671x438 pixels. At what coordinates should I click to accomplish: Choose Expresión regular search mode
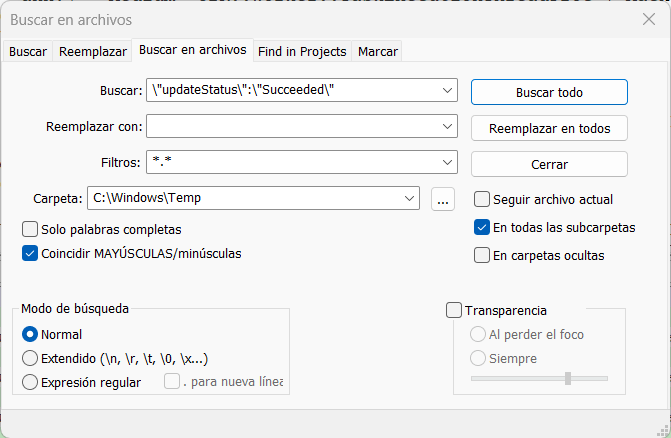coord(30,381)
